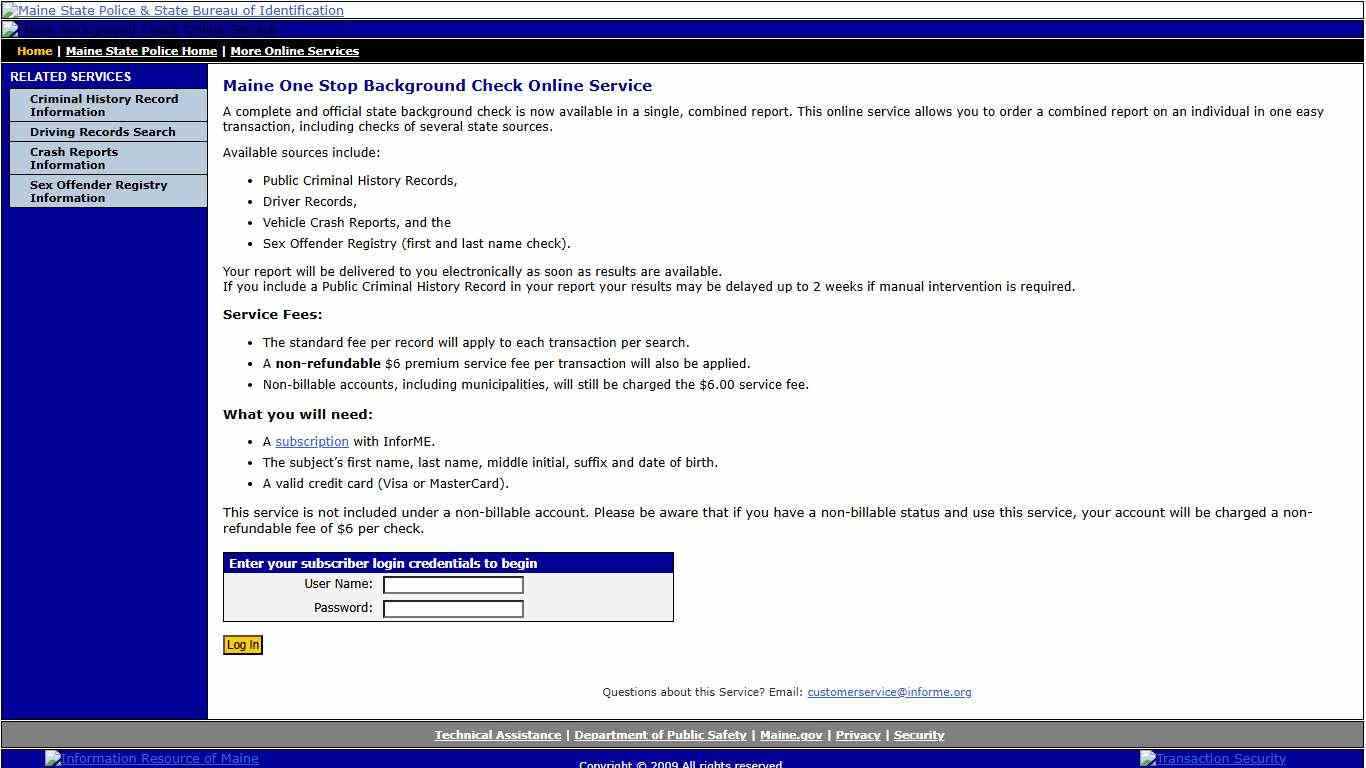The image size is (1366, 768).
Task: Select Criminal History Record Information in sidebar
Action: pyautogui.click(x=104, y=105)
